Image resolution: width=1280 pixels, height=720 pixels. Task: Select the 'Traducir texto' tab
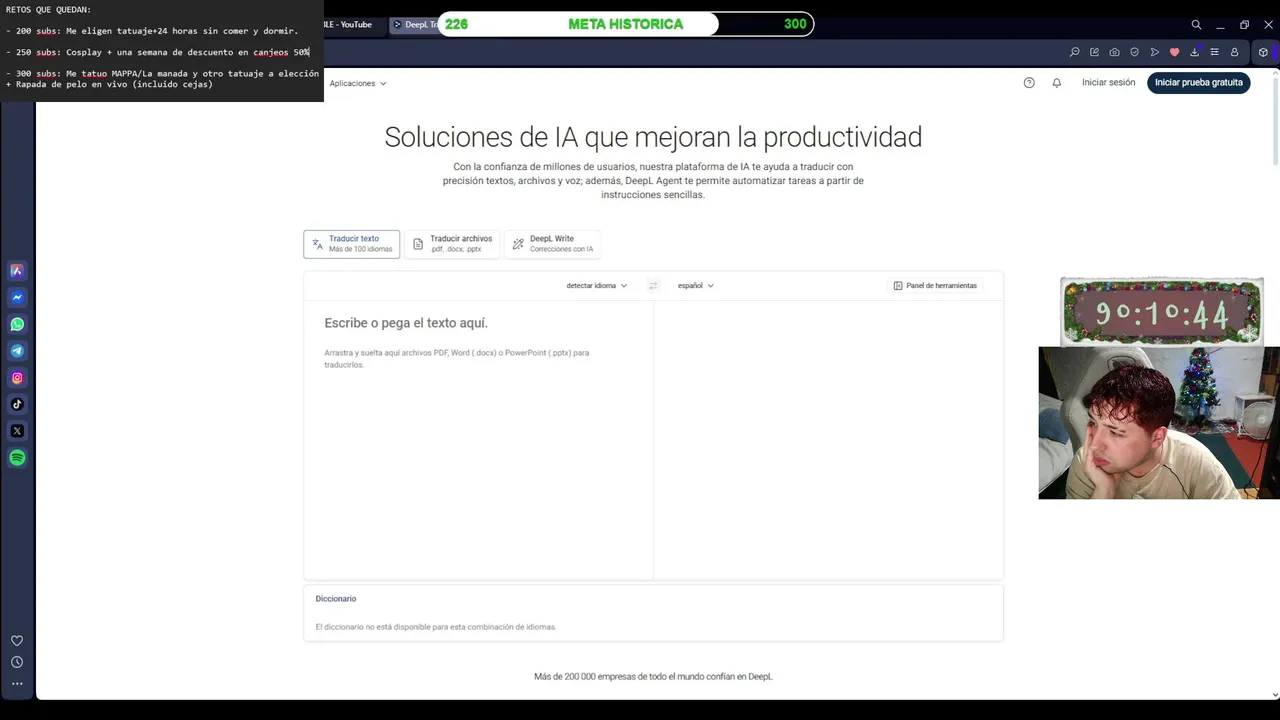tap(352, 244)
